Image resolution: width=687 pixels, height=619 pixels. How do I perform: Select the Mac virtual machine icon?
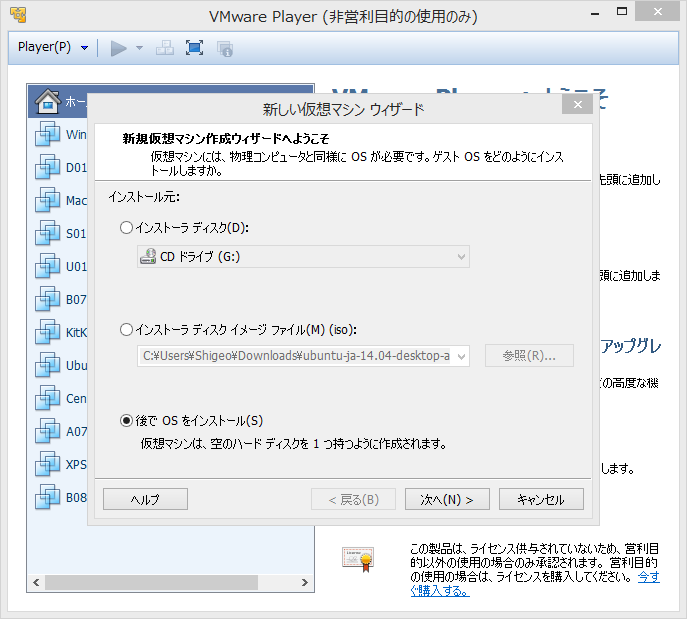point(48,200)
